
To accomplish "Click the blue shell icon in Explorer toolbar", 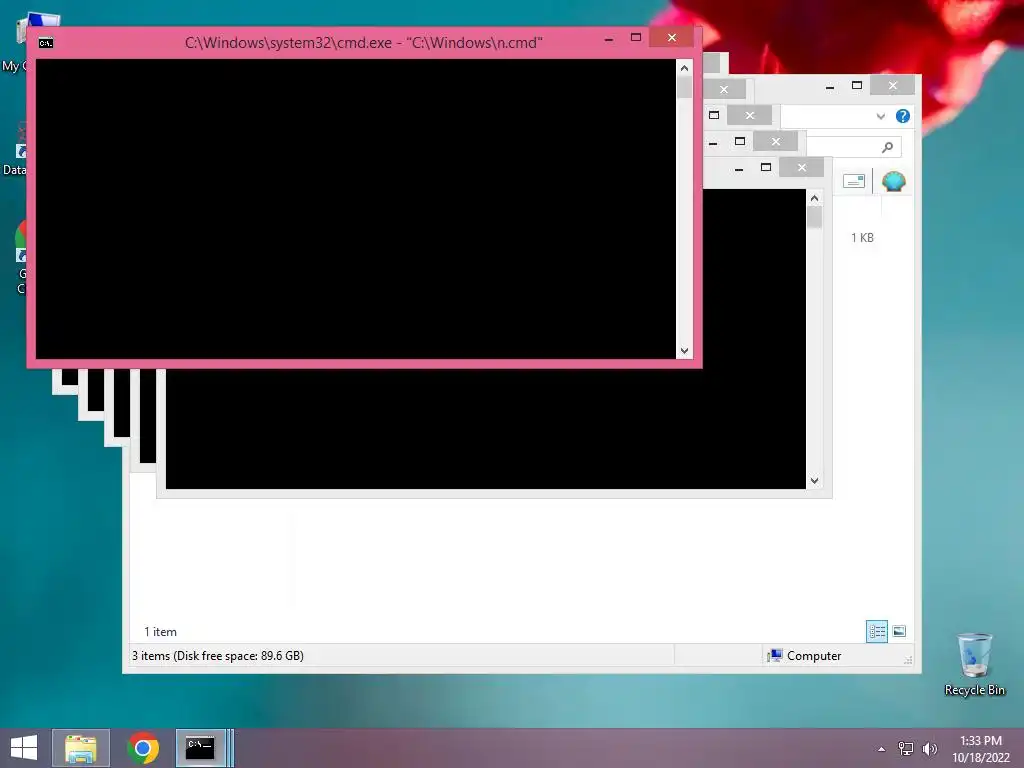I will coord(893,181).
